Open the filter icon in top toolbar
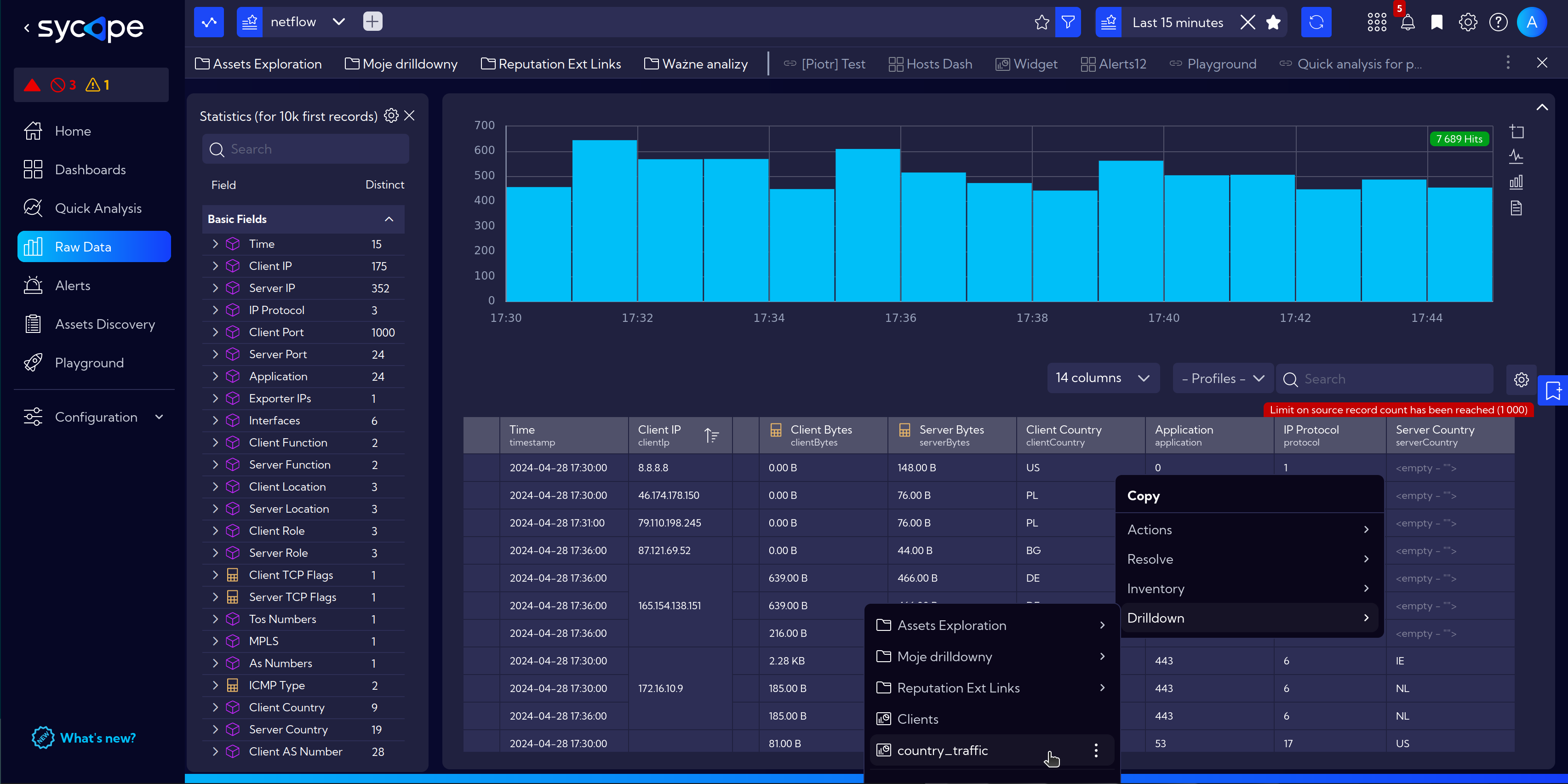 point(1069,22)
